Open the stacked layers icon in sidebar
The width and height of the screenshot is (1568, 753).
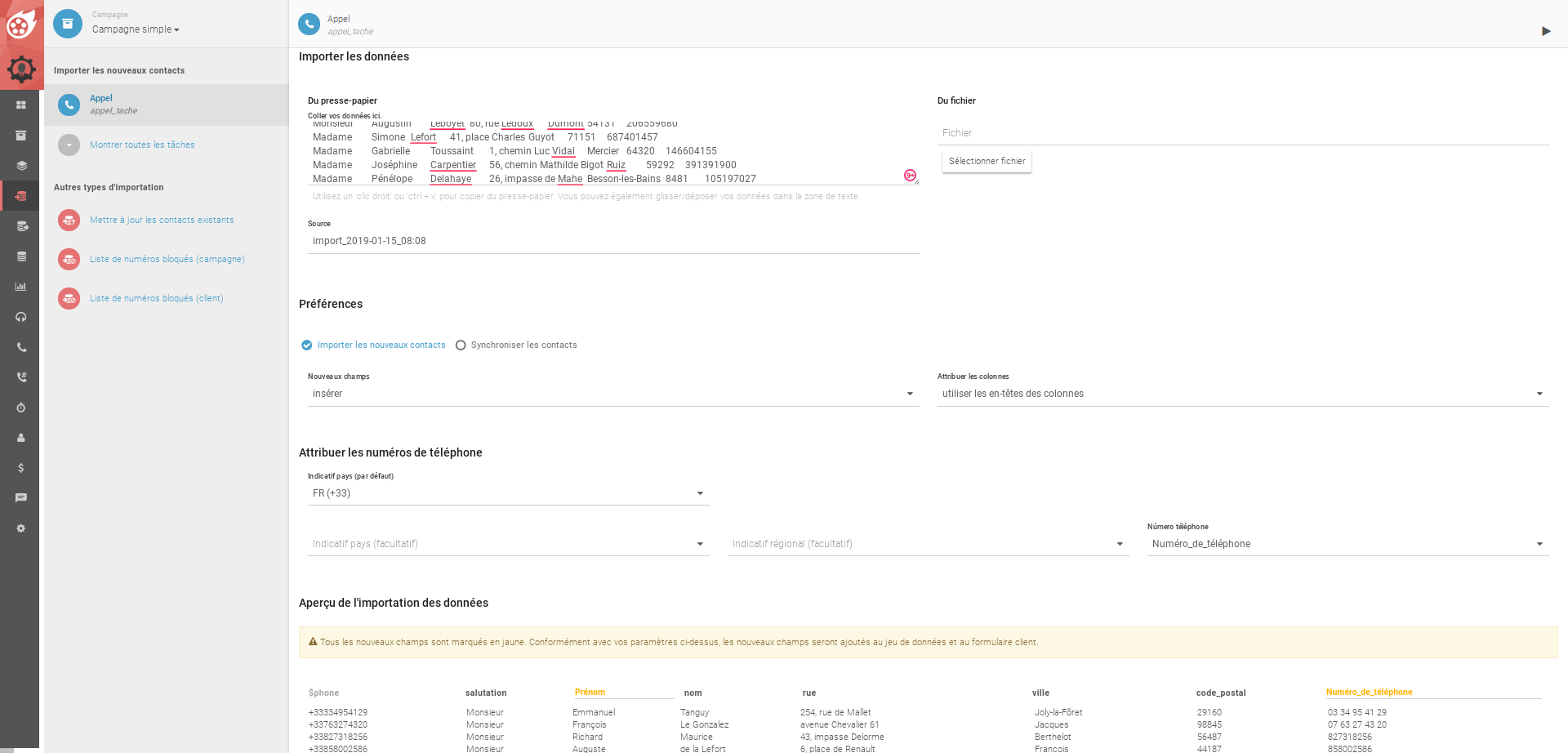21,166
